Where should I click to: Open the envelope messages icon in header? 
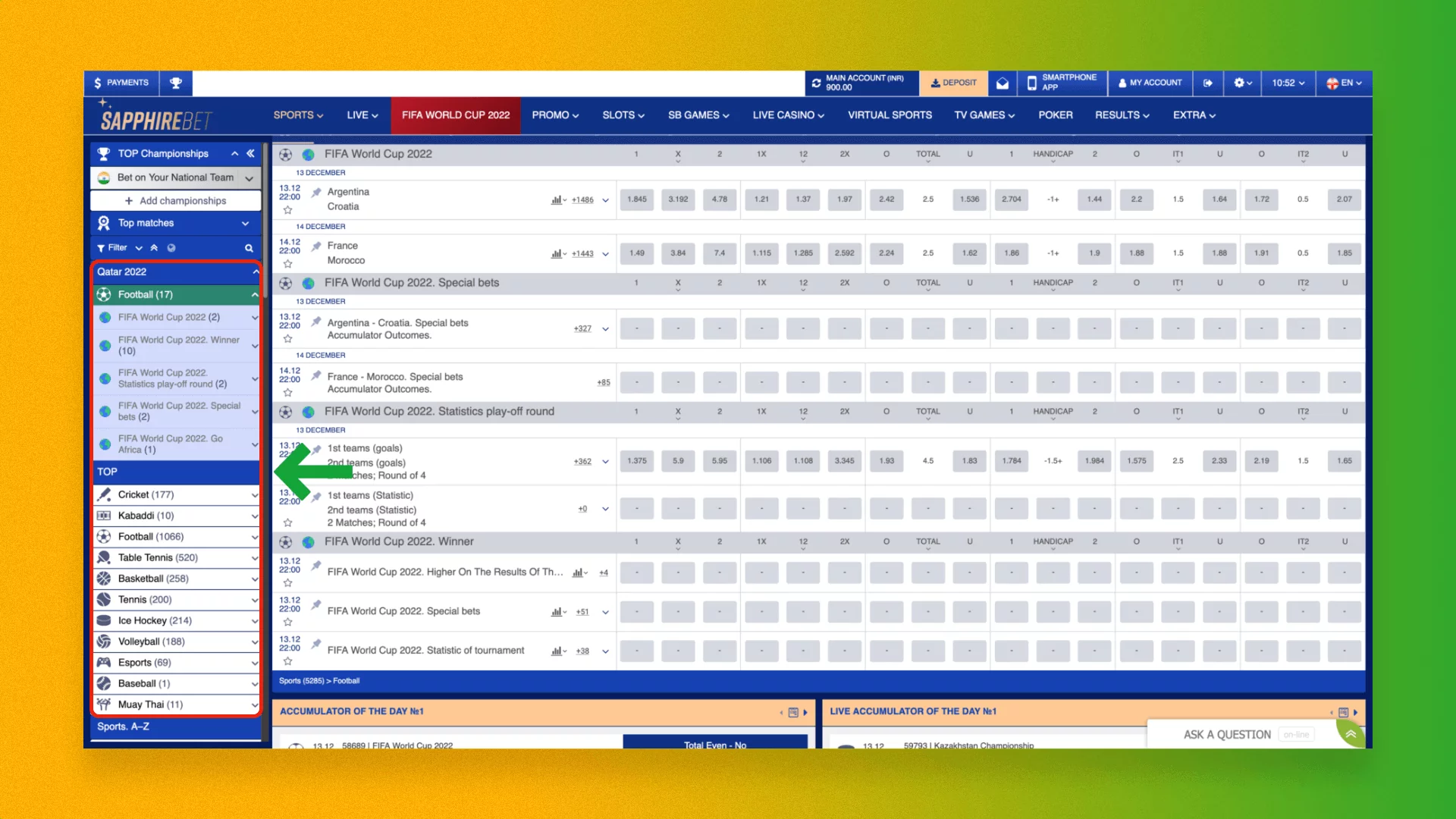pos(1002,83)
